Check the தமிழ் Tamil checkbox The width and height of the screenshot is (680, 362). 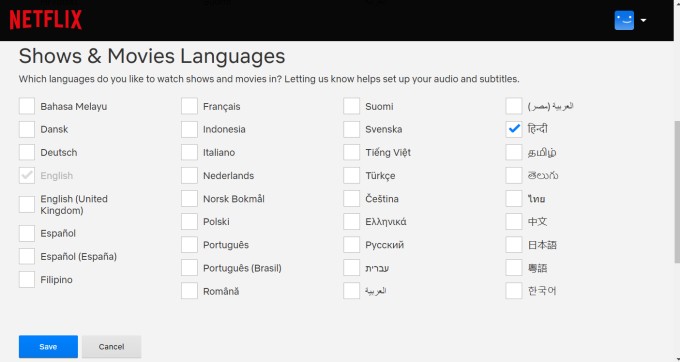(x=514, y=153)
